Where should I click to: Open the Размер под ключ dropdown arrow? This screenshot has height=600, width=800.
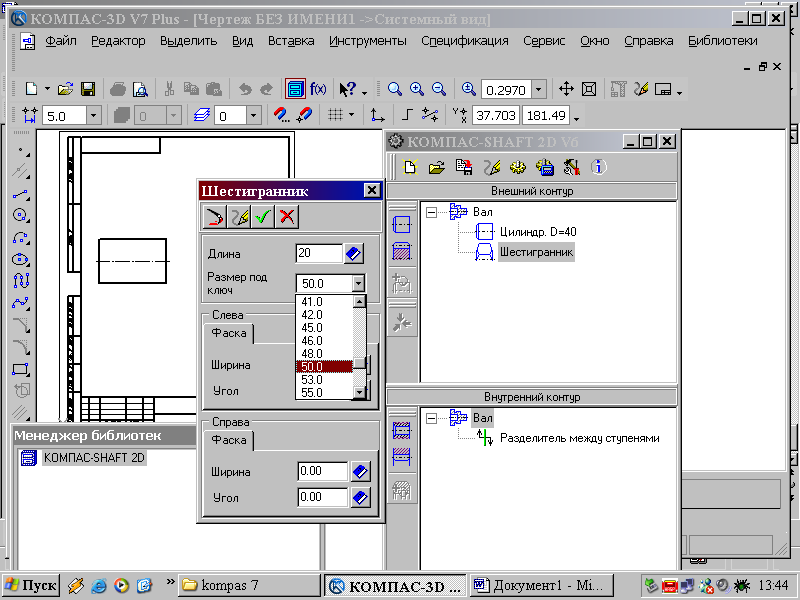pos(359,283)
